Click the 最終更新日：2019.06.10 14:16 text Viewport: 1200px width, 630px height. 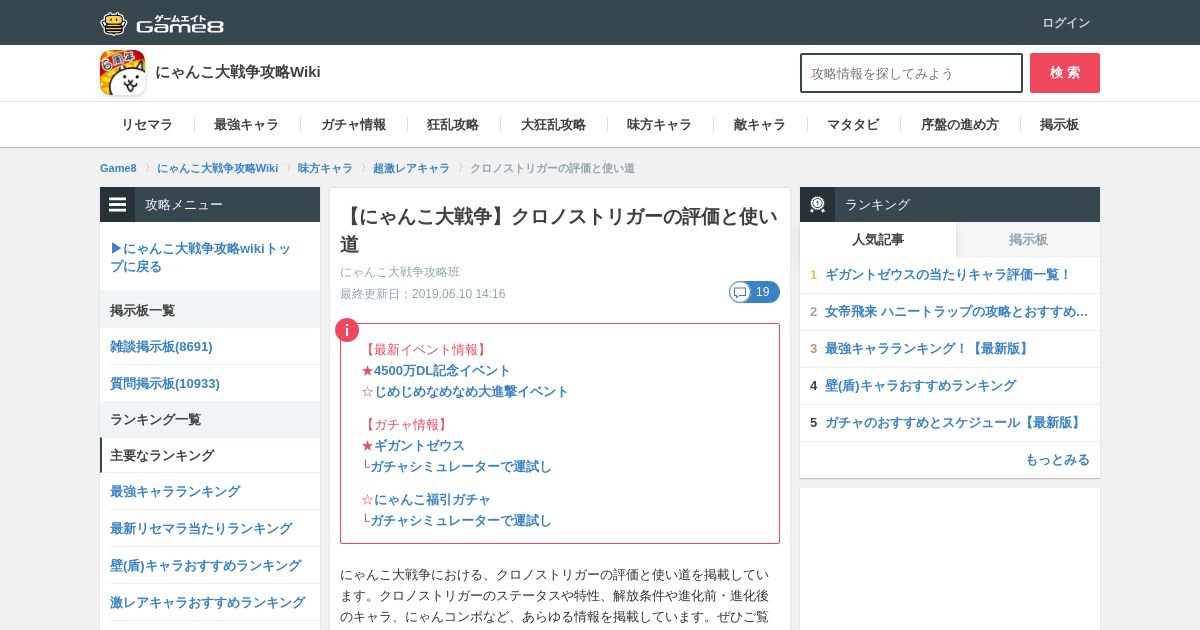click(422, 294)
